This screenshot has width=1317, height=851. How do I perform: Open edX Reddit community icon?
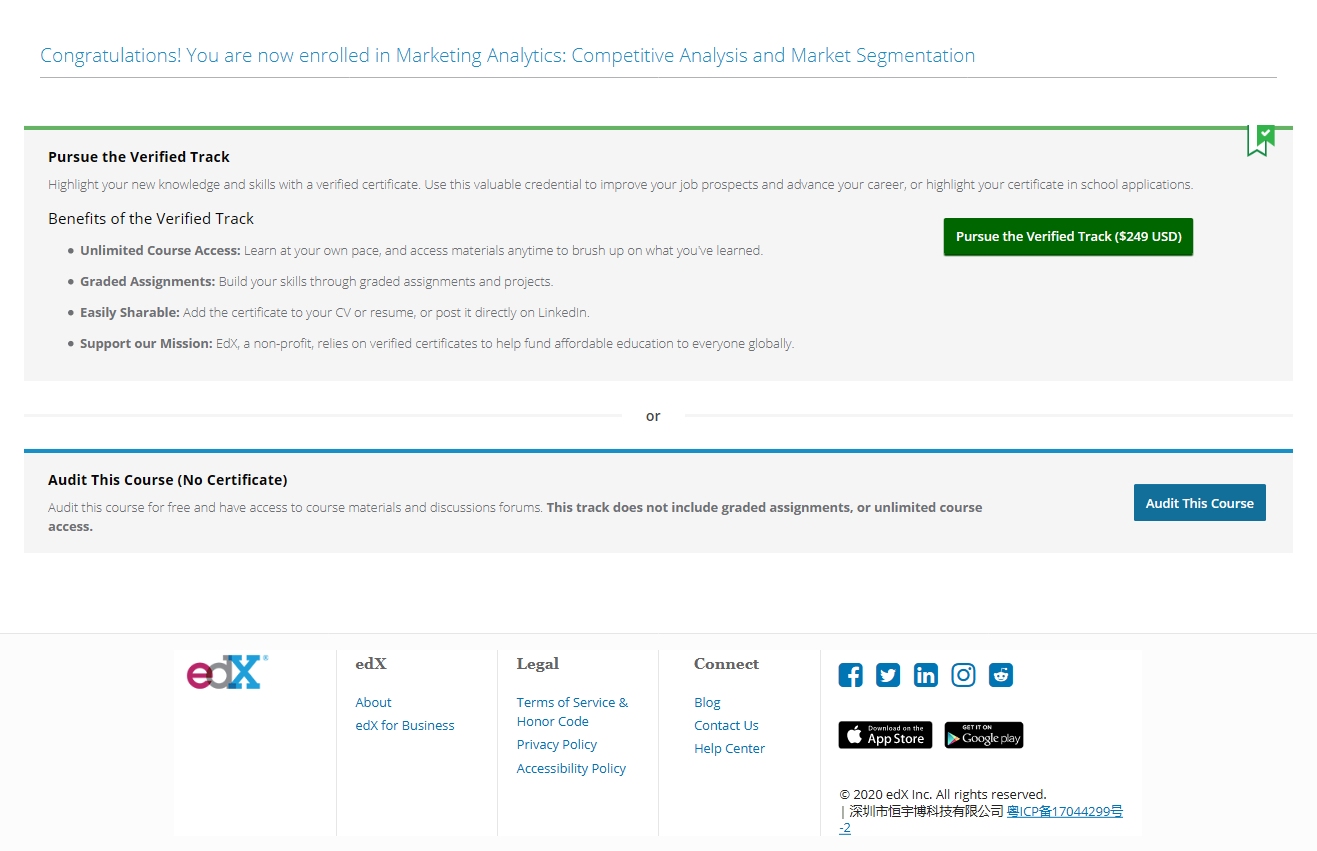pyautogui.click(x=1001, y=675)
